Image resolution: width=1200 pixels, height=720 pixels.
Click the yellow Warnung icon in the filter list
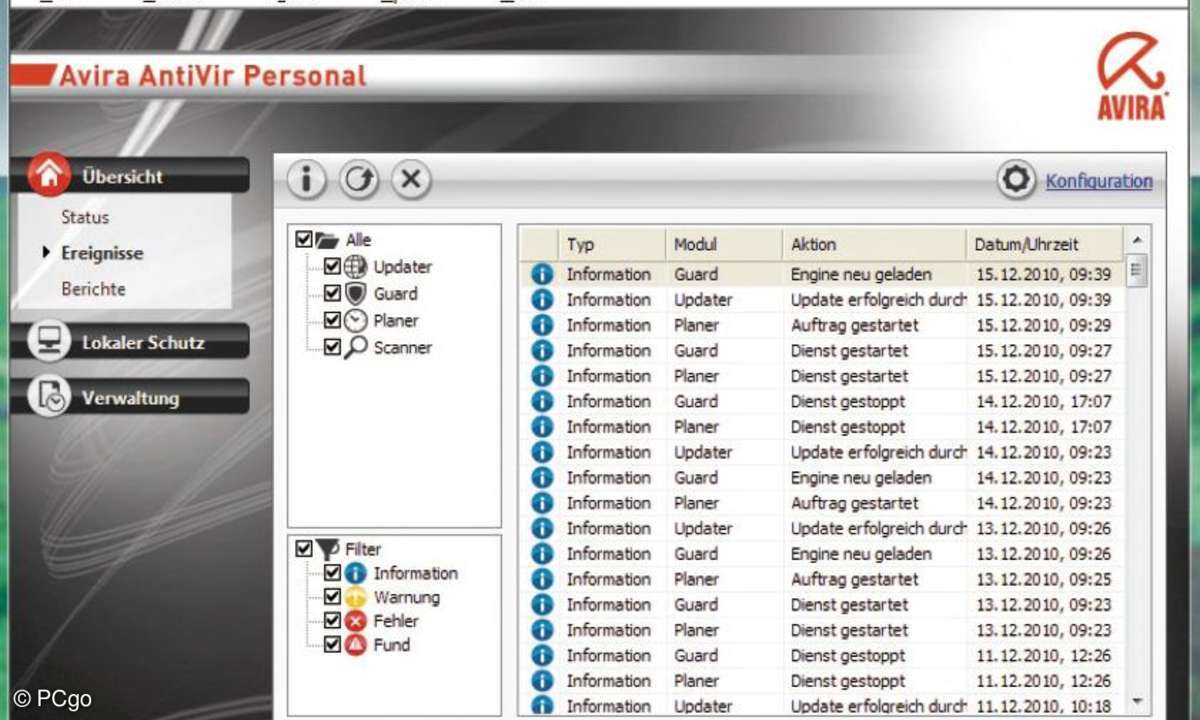[355, 597]
